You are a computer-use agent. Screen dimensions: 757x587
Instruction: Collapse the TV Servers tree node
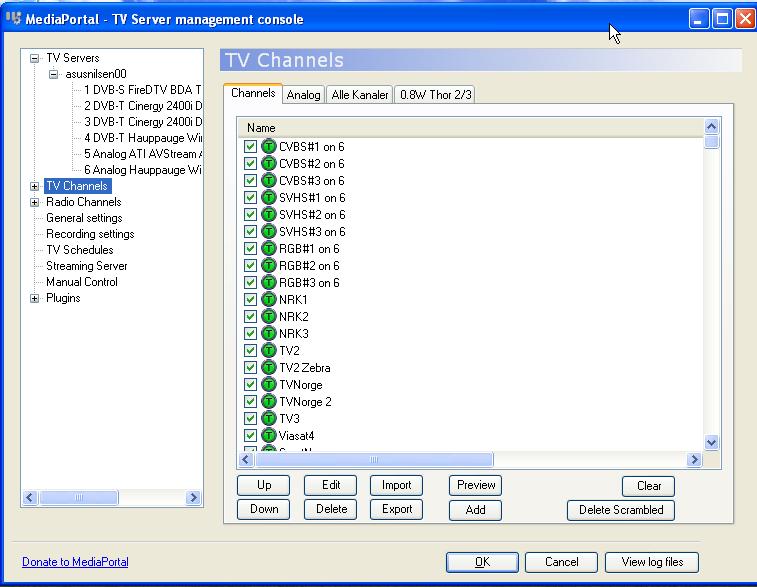tap(34, 58)
